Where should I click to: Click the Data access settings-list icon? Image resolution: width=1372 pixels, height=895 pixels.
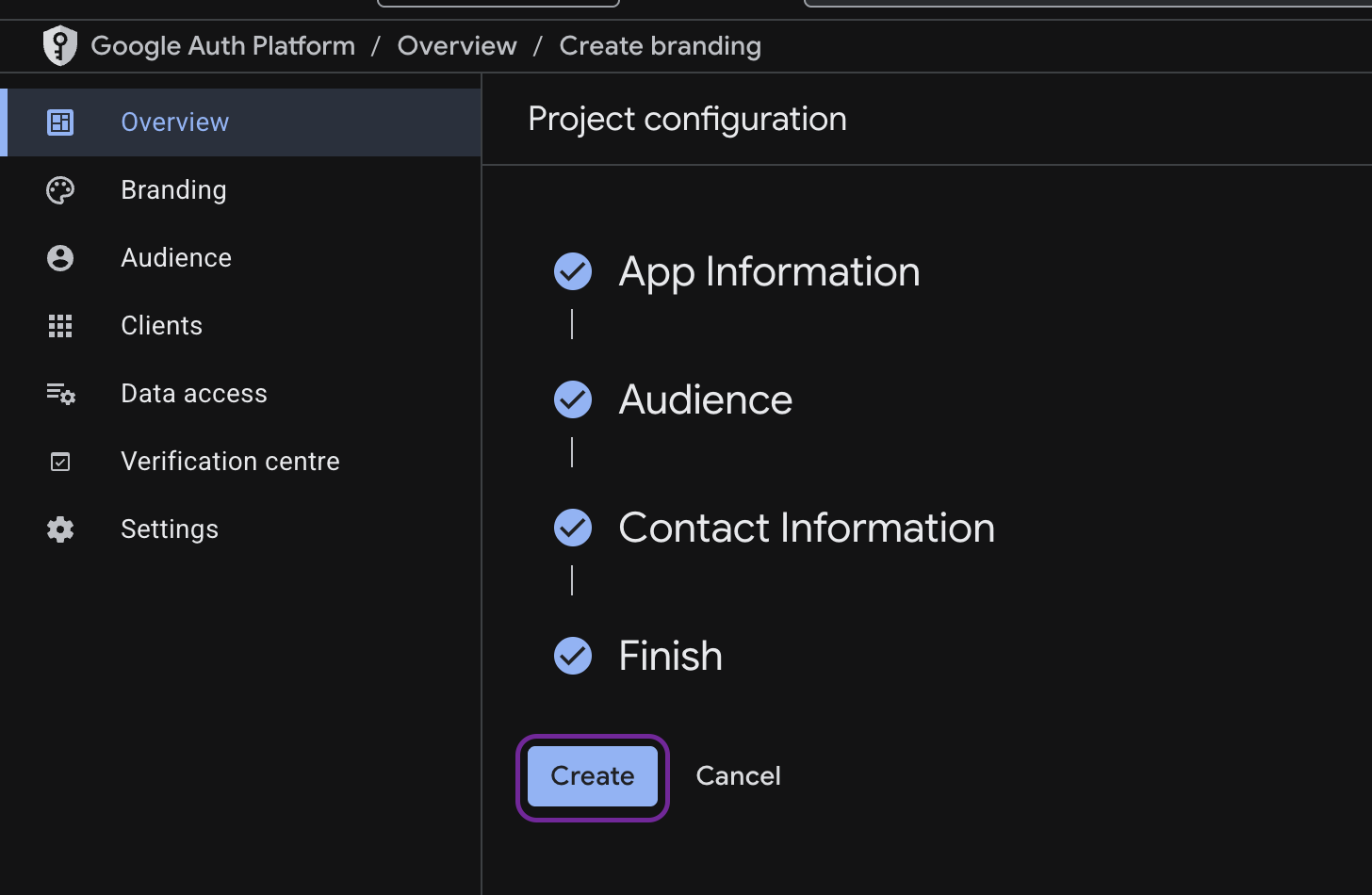[x=60, y=394]
